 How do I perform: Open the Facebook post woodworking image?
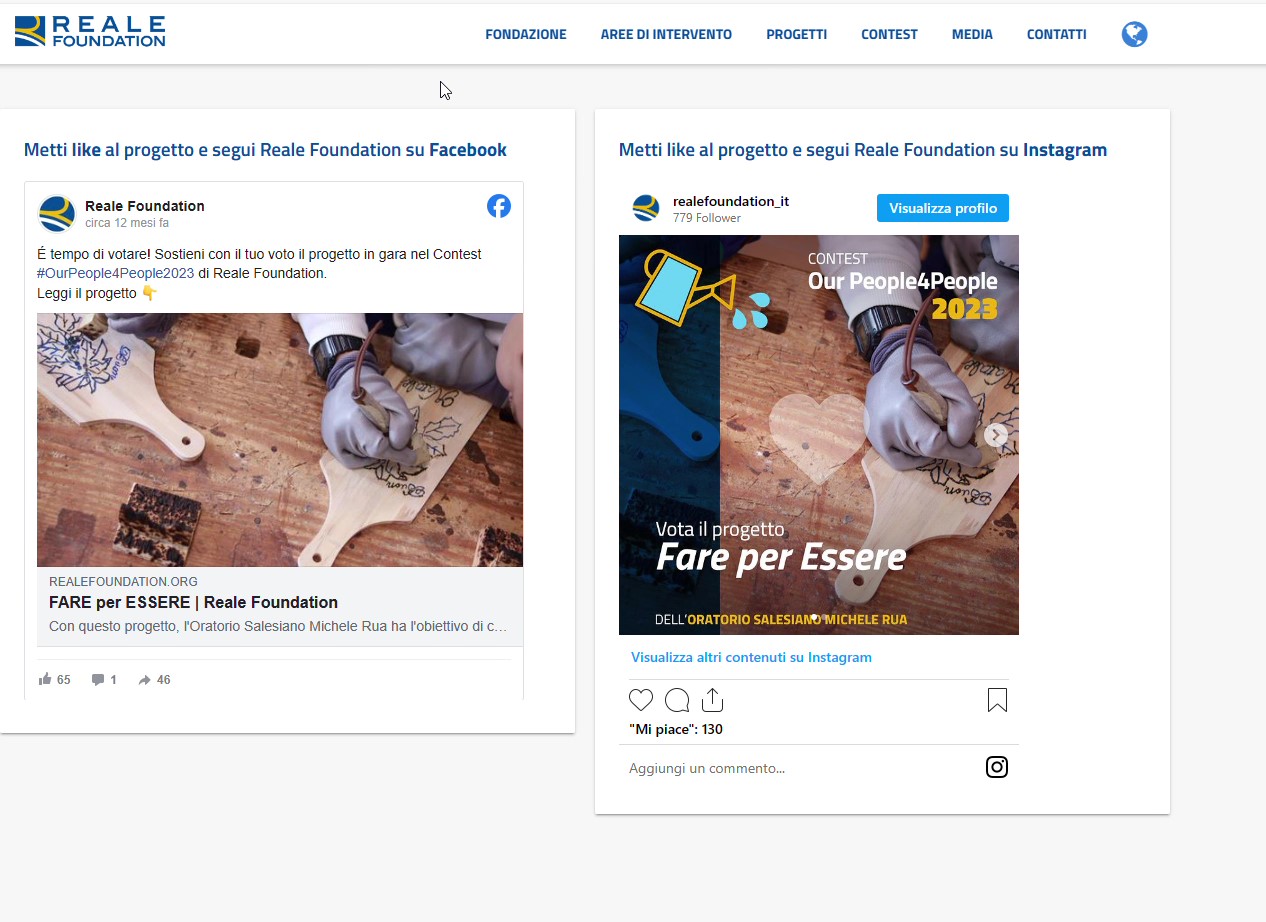click(x=280, y=440)
